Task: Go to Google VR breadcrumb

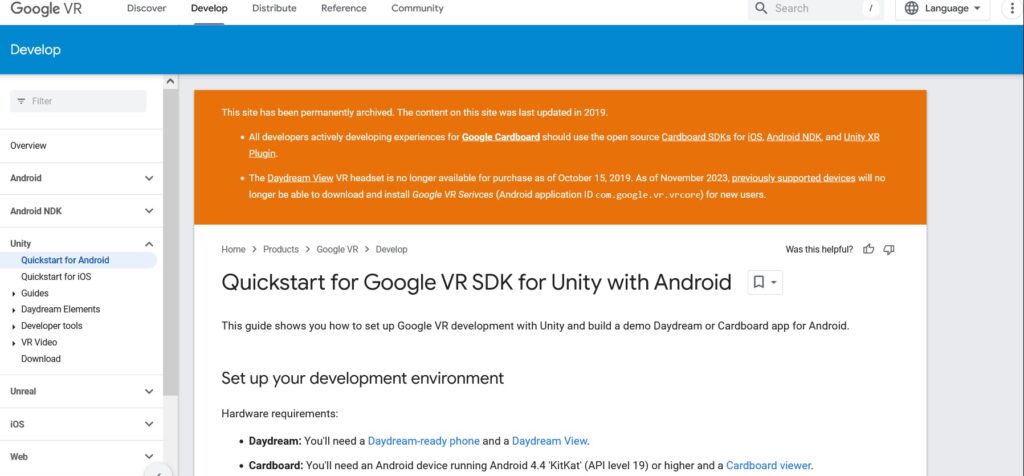Action: [337, 249]
